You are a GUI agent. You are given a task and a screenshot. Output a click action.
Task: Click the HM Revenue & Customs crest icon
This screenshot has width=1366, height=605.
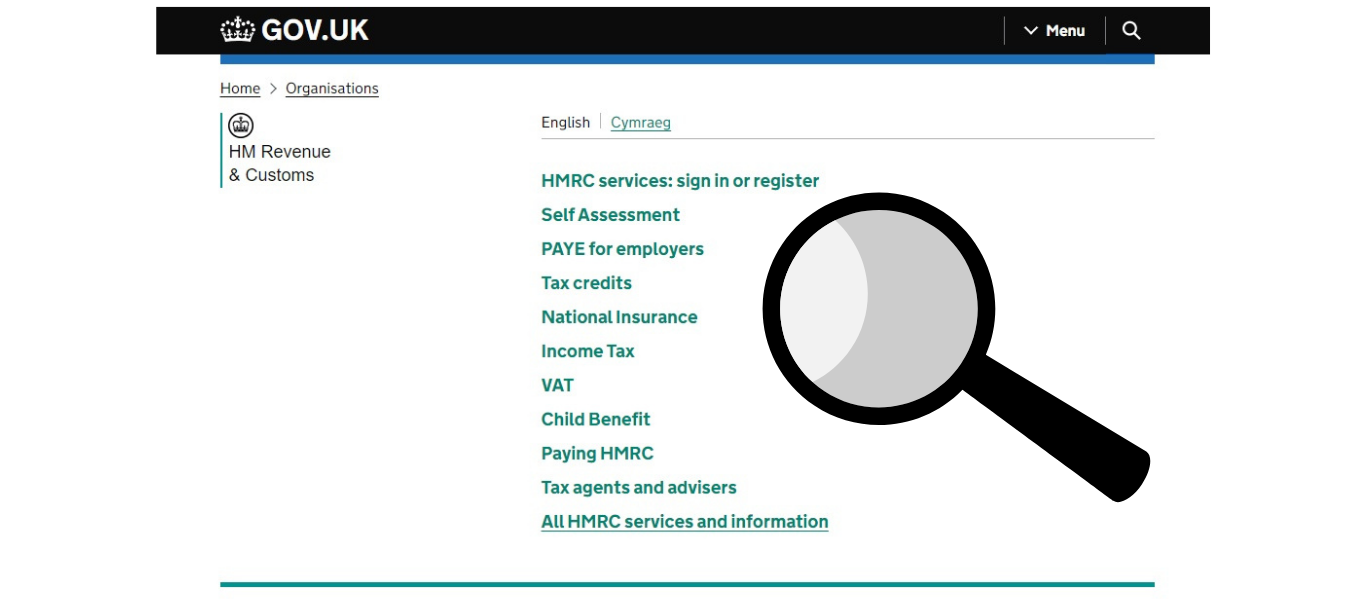pos(241,125)
